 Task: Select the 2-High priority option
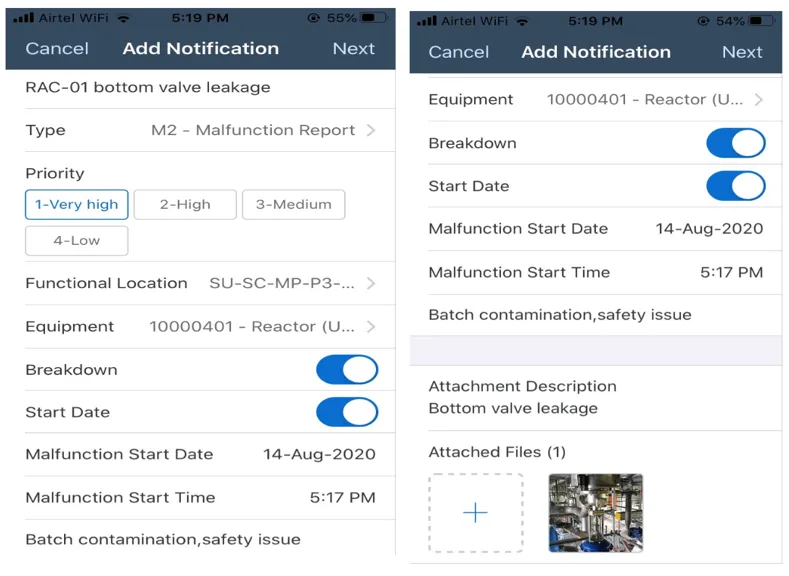185,205
